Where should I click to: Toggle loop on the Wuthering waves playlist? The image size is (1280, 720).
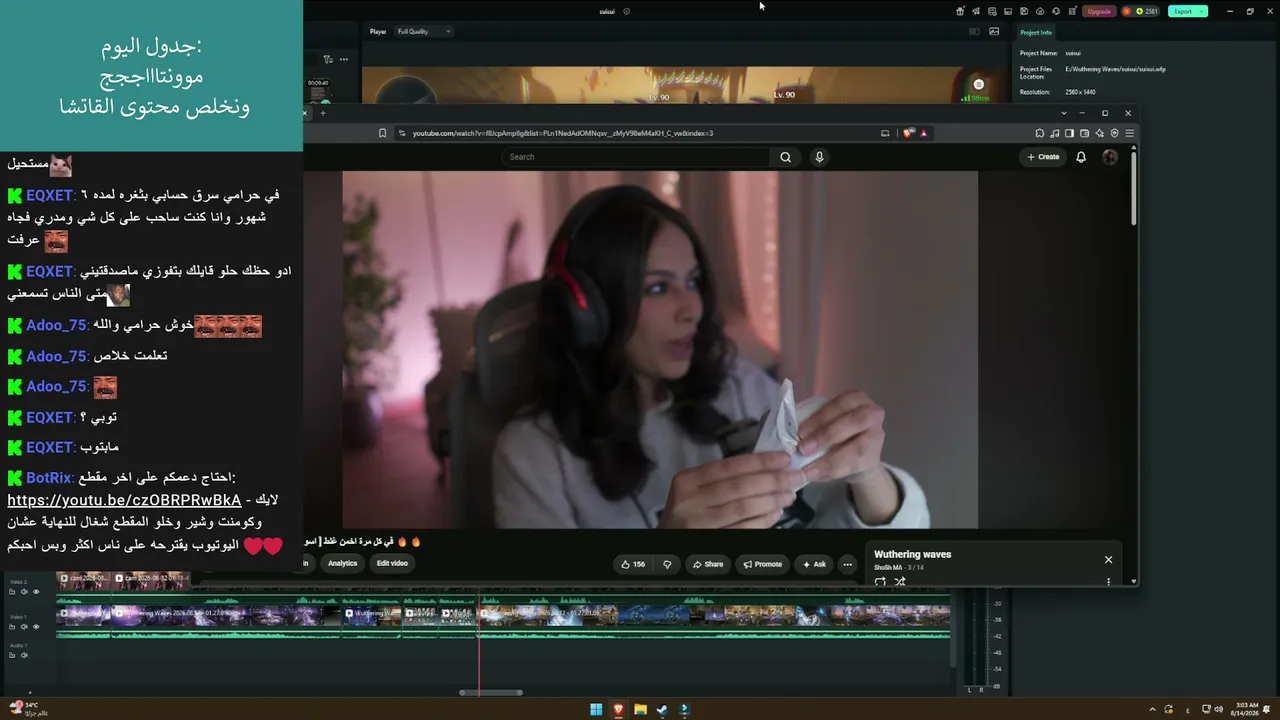point(880,581)
